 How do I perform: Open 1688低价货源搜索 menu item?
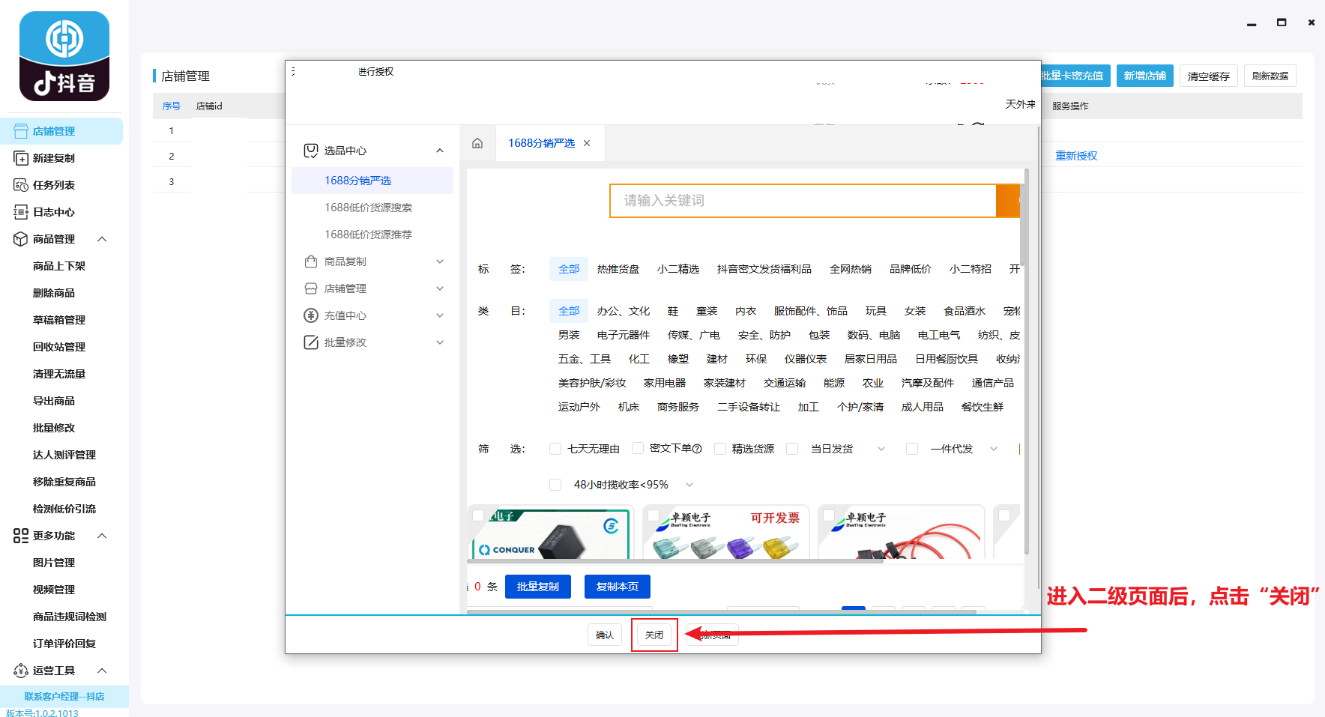pyautogui.click(x=368, y=207)
